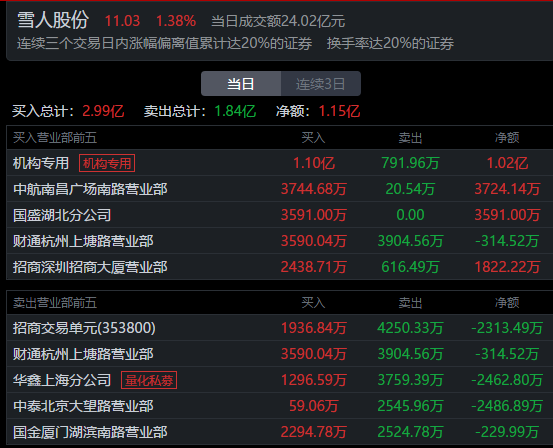The image size is (553, 448).
Task: Click 连续三个交易日内涨幅偏离值累计达20%的证券 reason
Action: click(164, 43)
